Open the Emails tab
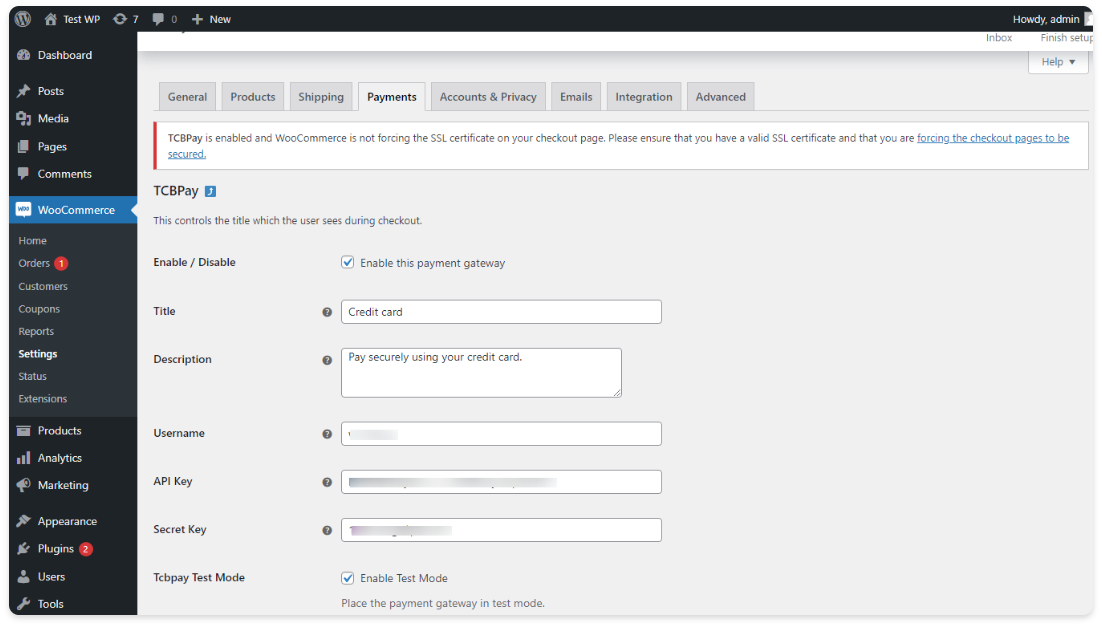Image resolution: width=1102 pixels, height=627 pixels. 576,97
